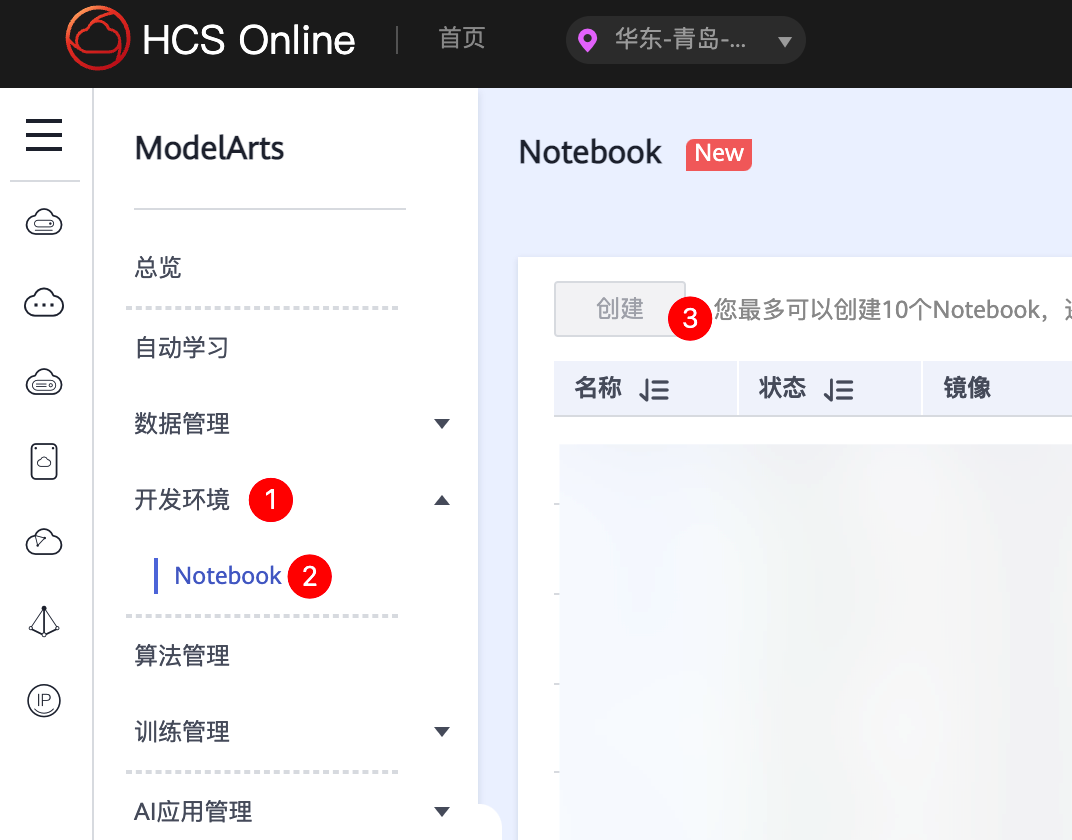Click the Notebook page title
1072x840 pixels.
click(x=590, y=152)
